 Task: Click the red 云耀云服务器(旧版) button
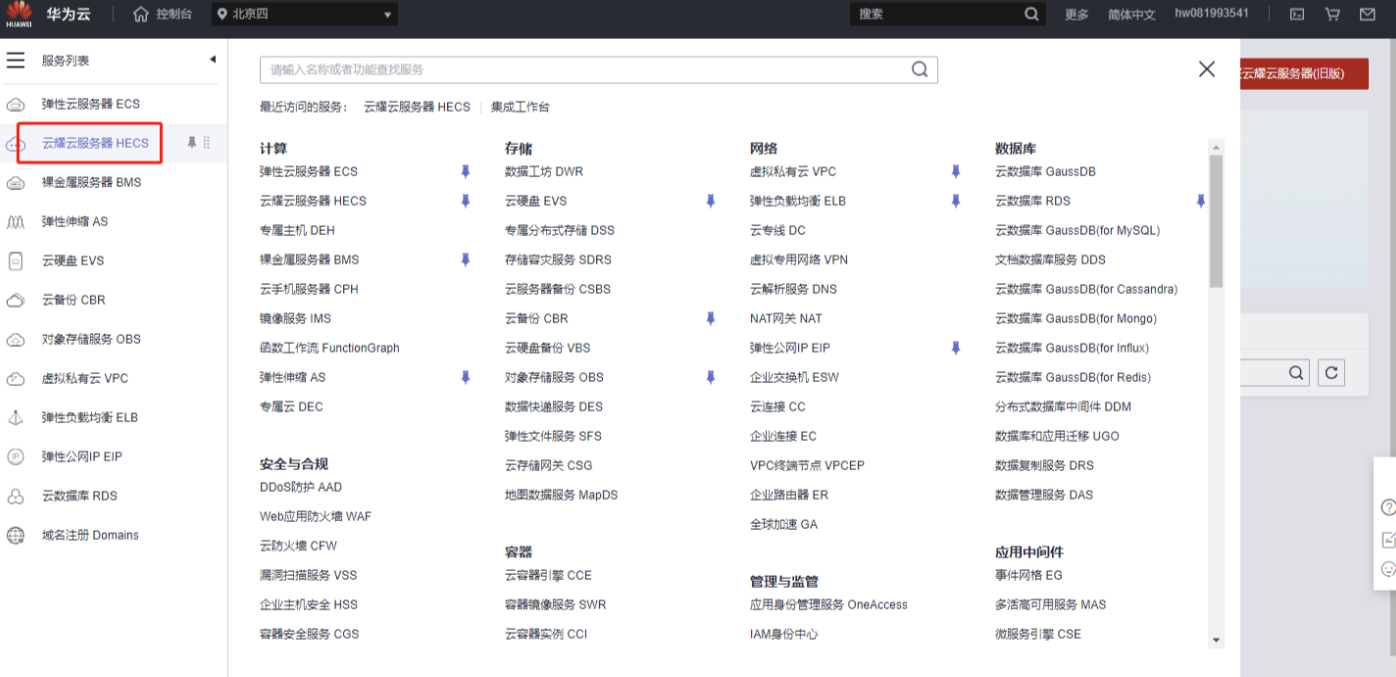point(1304,74)
